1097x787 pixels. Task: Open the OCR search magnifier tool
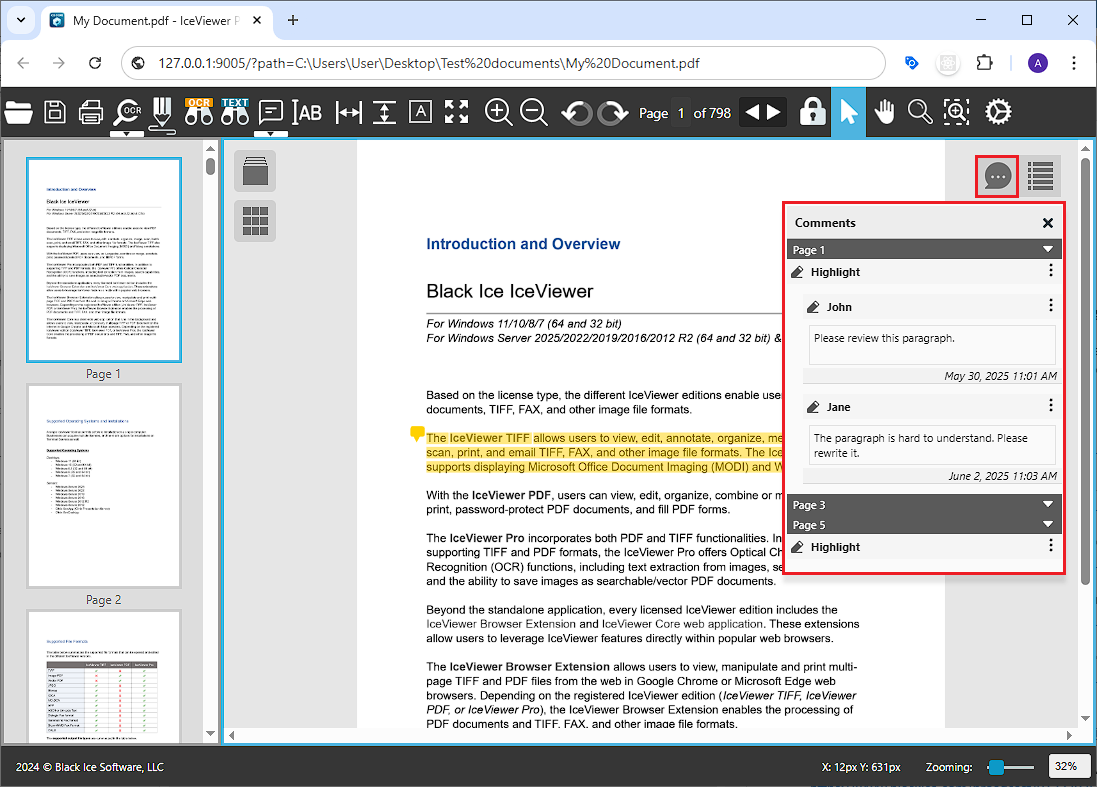tap(128, 112)
